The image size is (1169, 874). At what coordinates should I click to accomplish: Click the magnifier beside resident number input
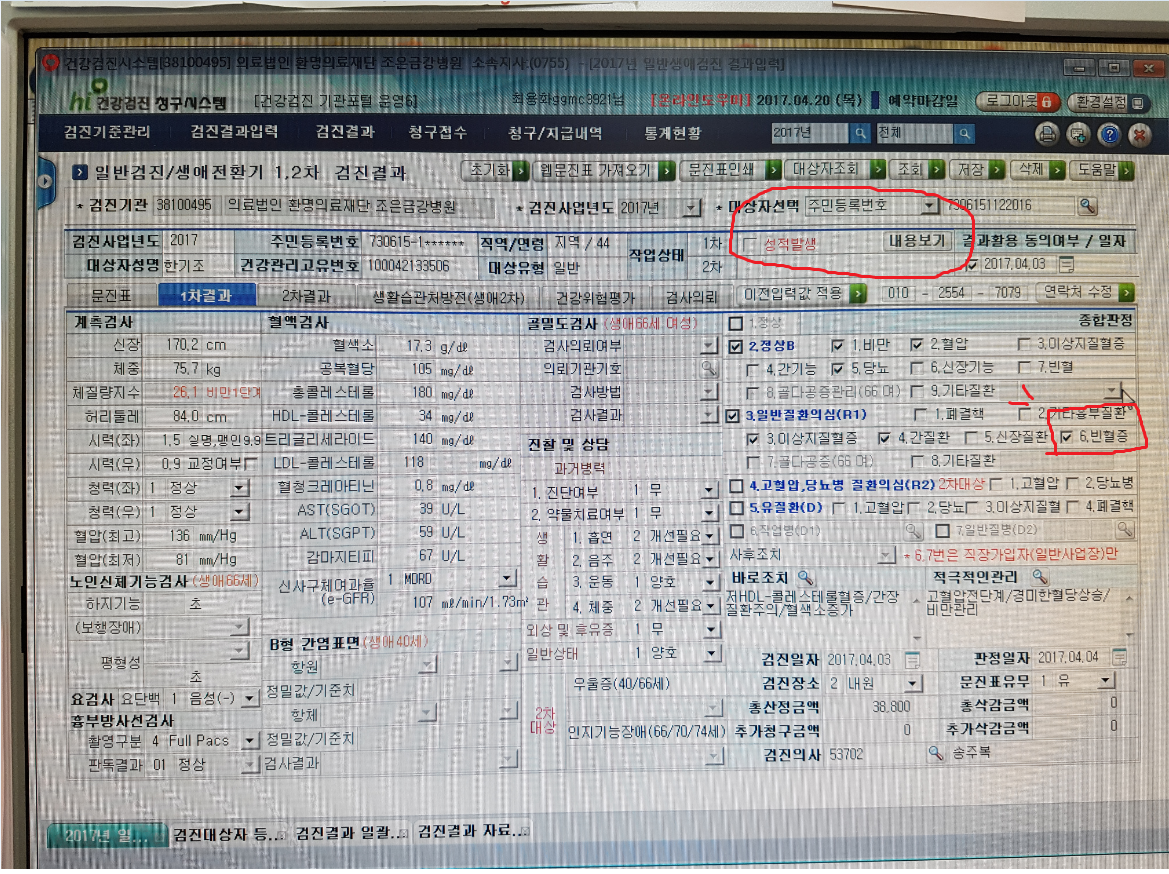(x=1088, y=206)
